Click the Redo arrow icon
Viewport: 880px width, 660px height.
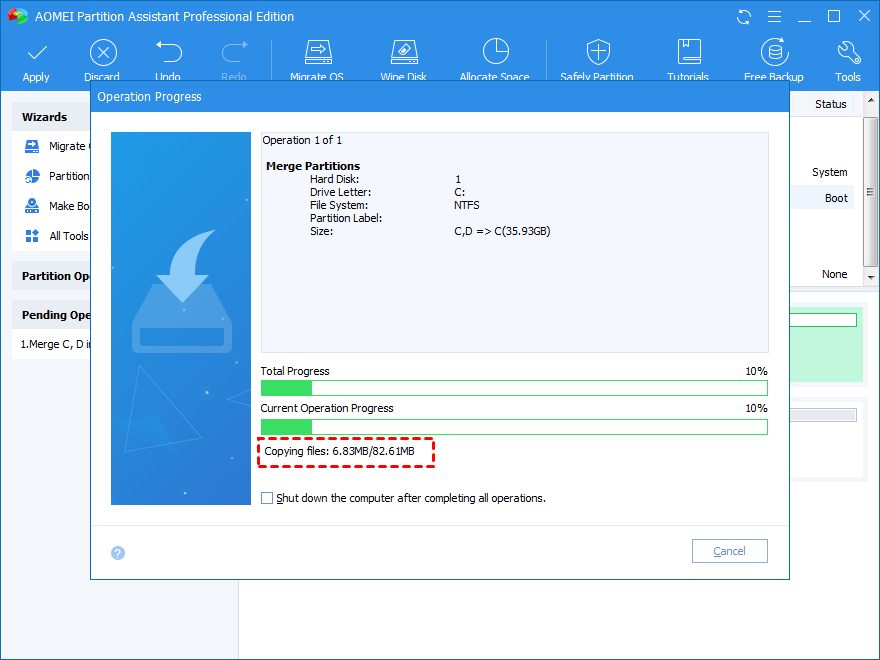pyautogui.click(x=235, y=52)
